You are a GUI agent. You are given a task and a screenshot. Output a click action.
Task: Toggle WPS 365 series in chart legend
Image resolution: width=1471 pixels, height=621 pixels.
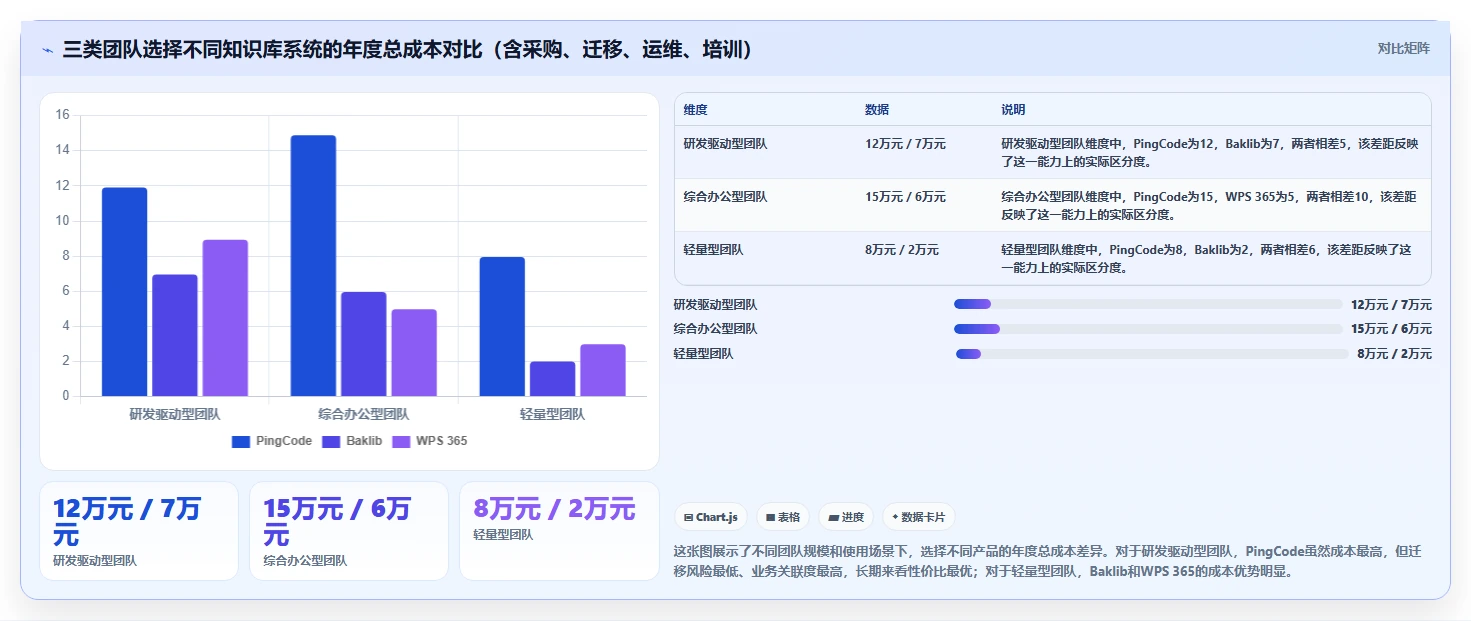[x=430, y=441]
